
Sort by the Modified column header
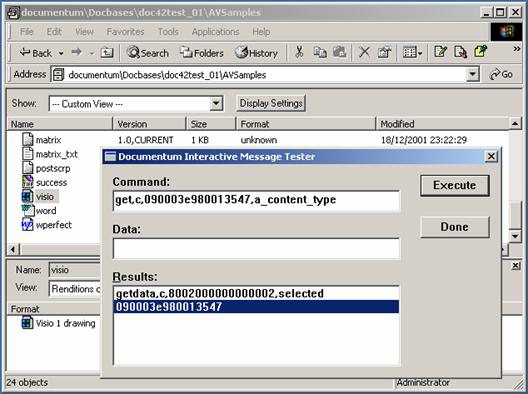point(442,124)
